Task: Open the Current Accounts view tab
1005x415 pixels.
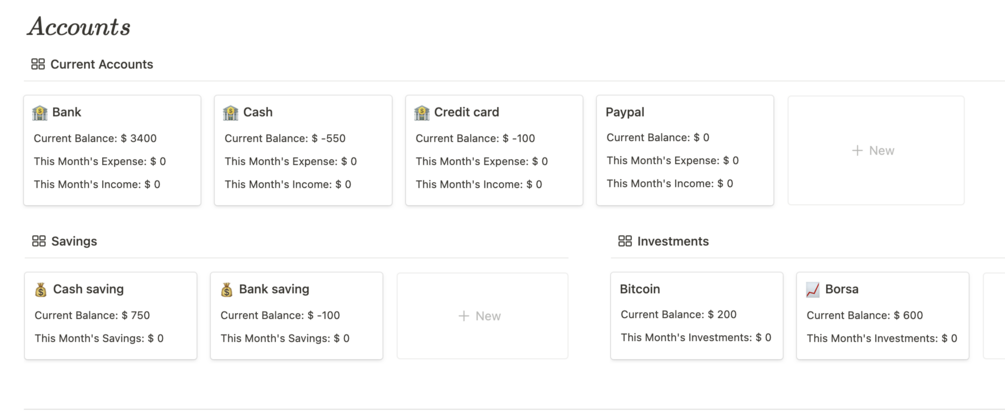Action: point(101,64)
